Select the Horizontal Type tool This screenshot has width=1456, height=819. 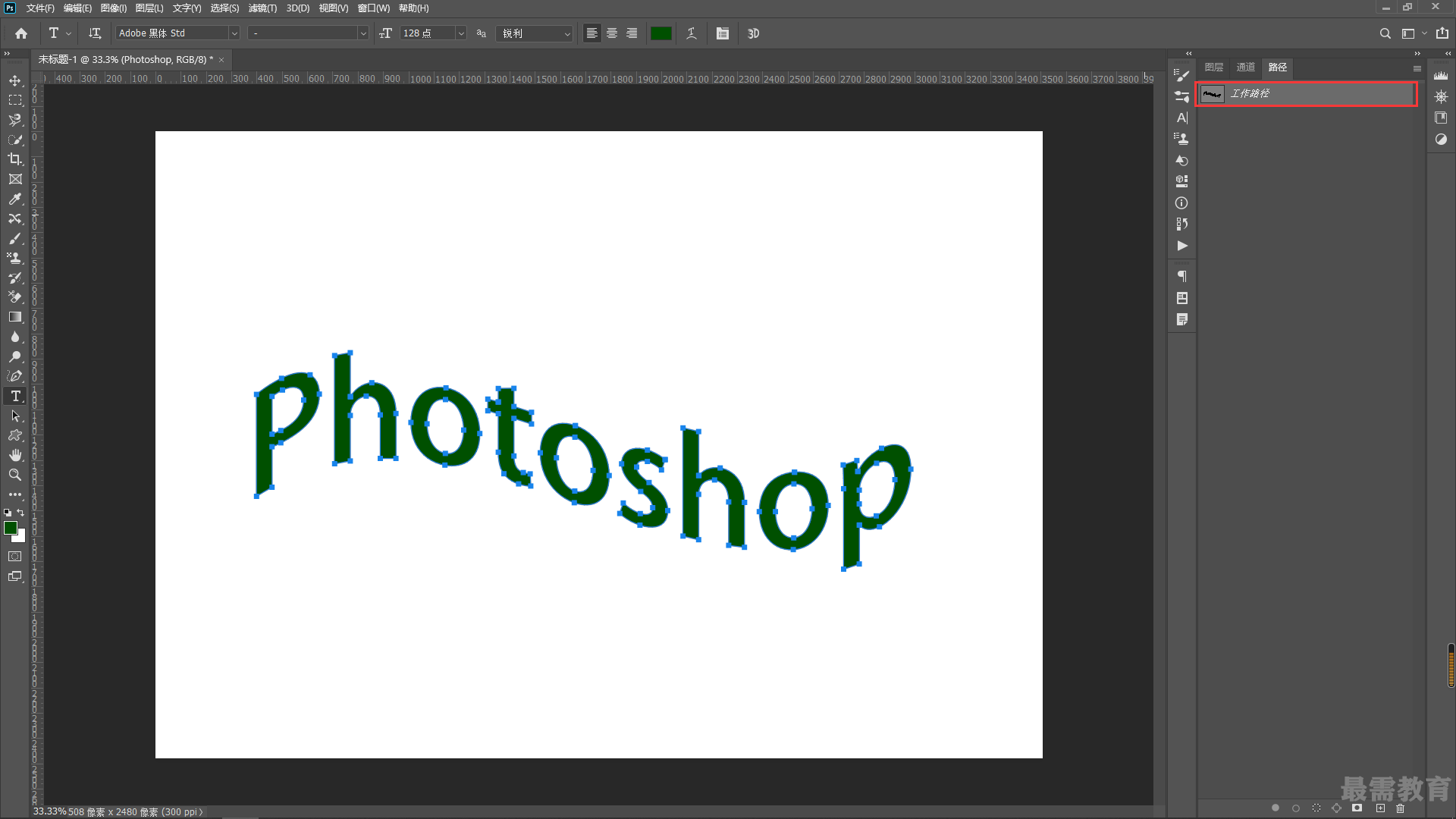pos(15,396)
